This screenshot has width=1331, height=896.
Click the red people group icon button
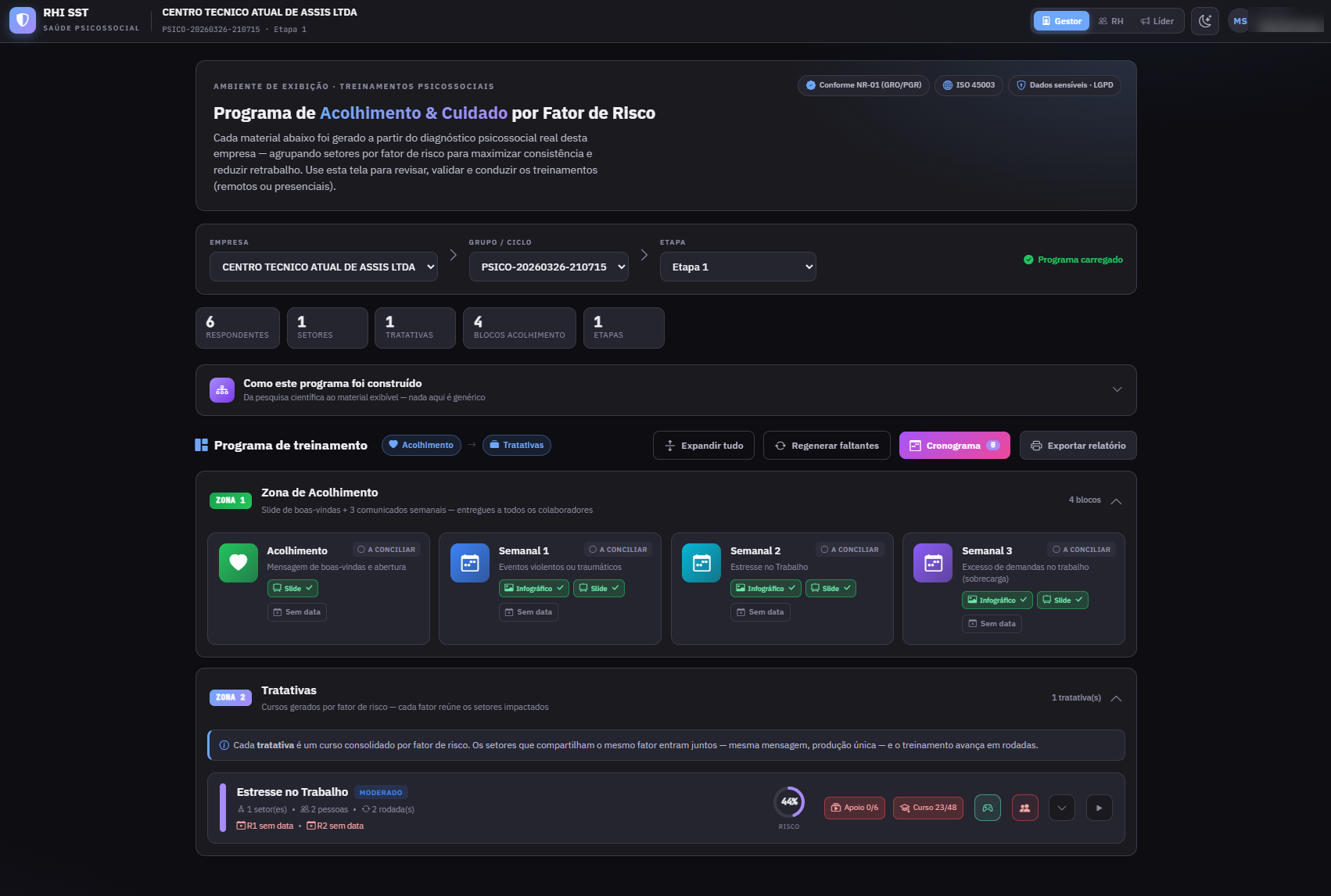click(x=1025, y=808)
